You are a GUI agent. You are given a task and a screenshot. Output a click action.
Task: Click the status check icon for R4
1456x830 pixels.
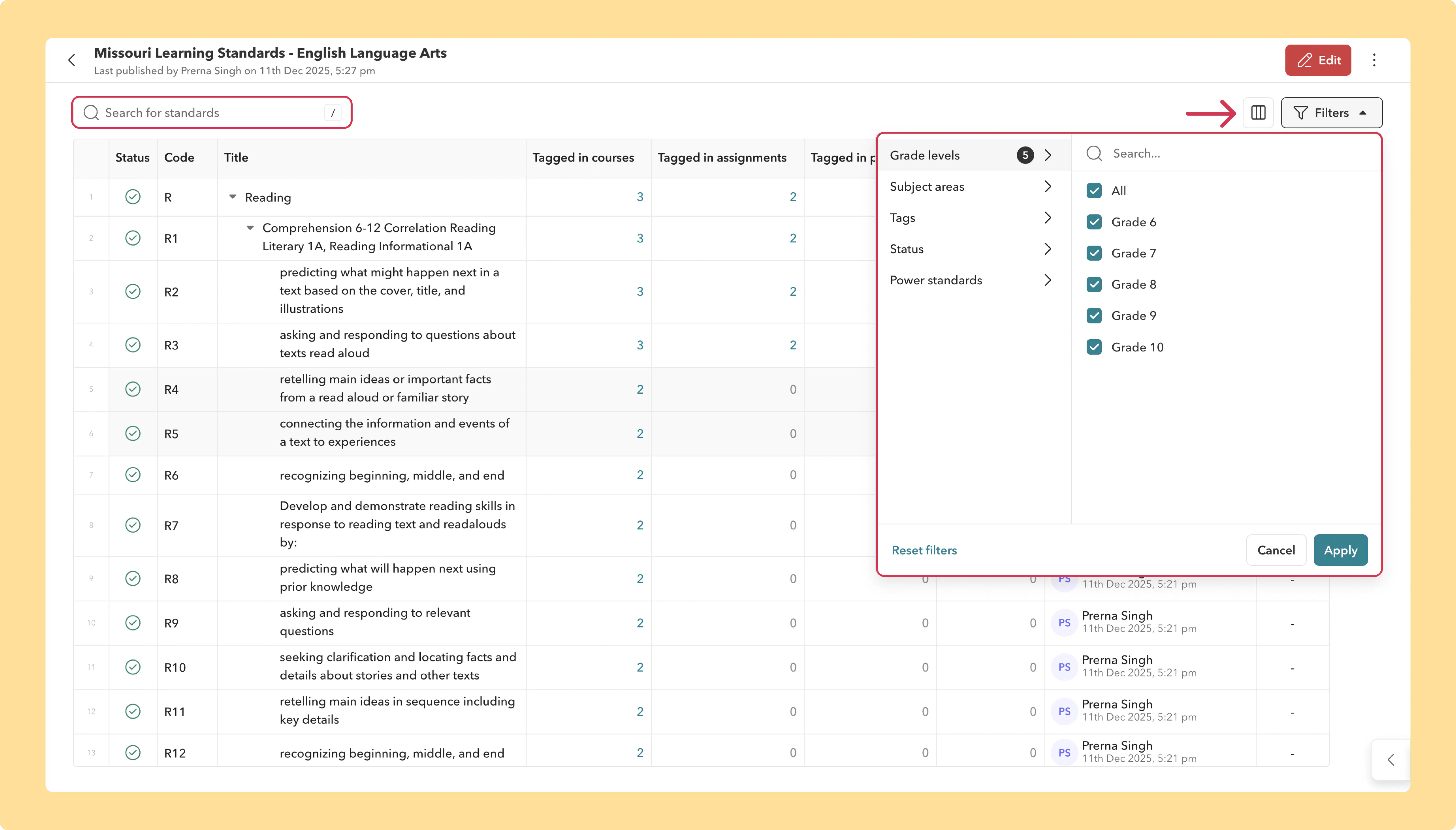click(x=133, y=389)
